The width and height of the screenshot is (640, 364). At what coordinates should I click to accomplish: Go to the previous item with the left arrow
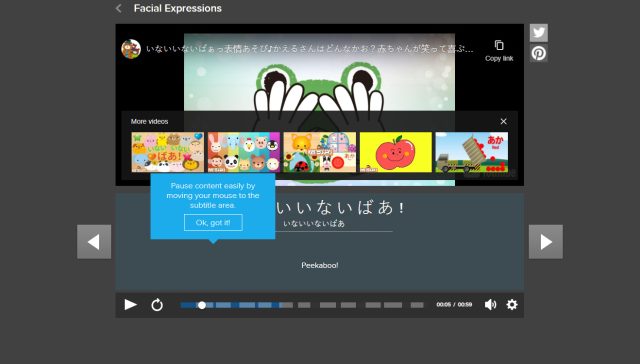tap(94, 242)
